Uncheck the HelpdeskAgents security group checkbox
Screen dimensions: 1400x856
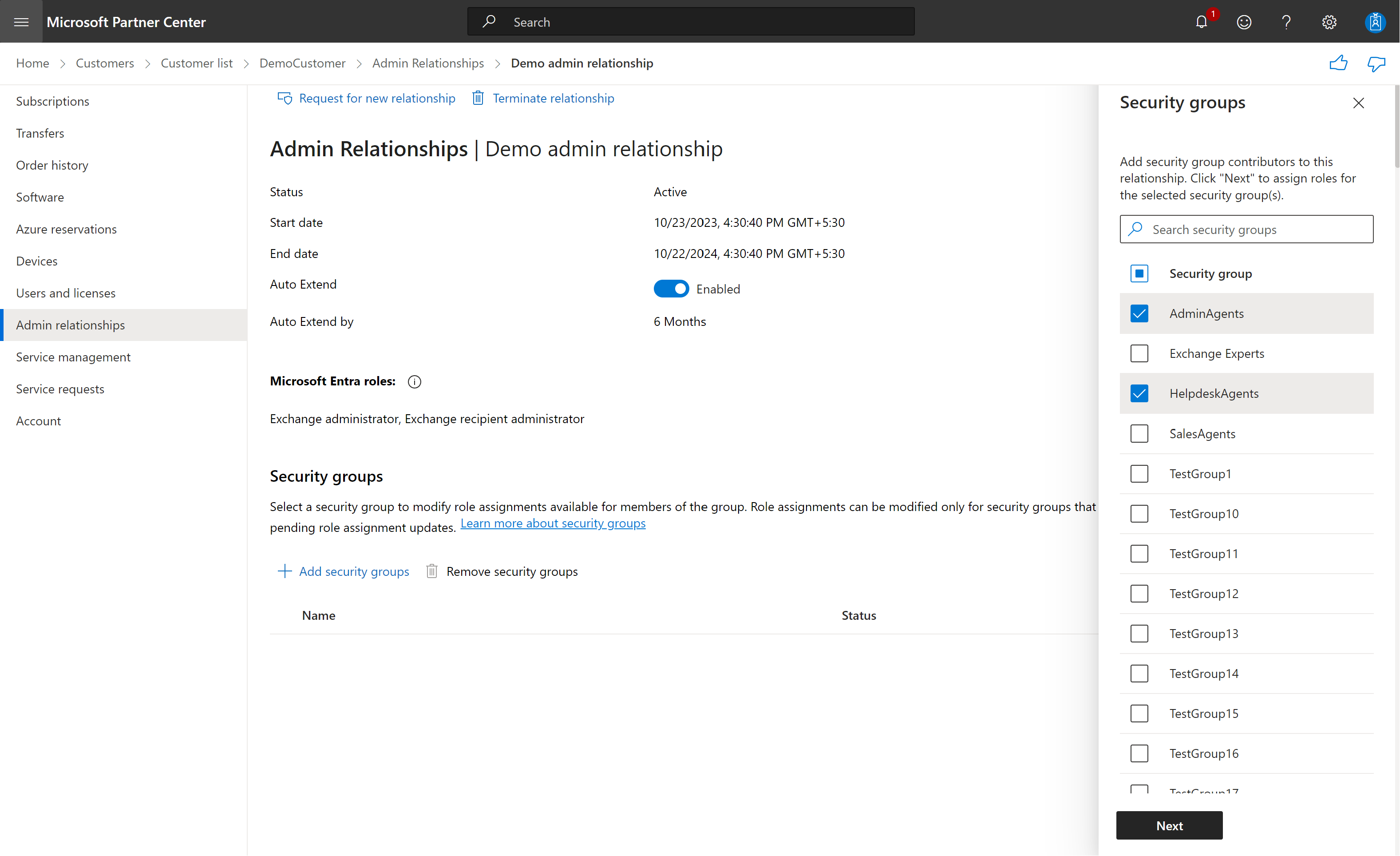(1140, 393)
